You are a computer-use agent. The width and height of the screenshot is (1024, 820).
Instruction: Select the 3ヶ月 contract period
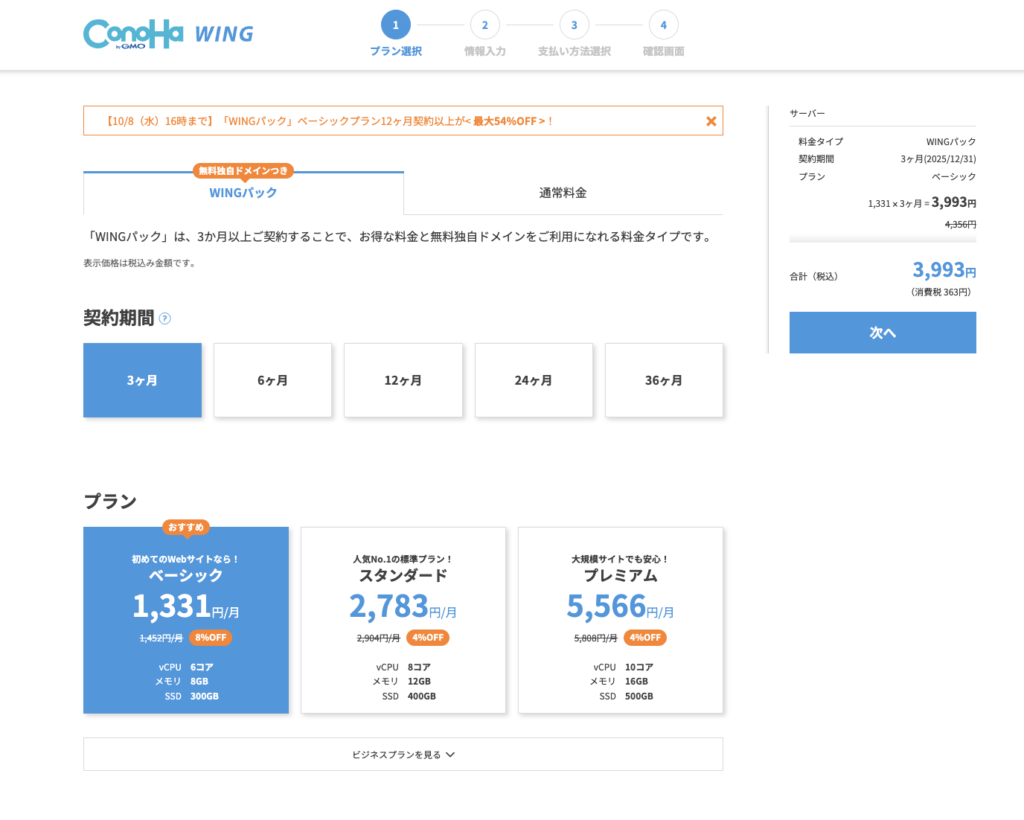point(142,380)
